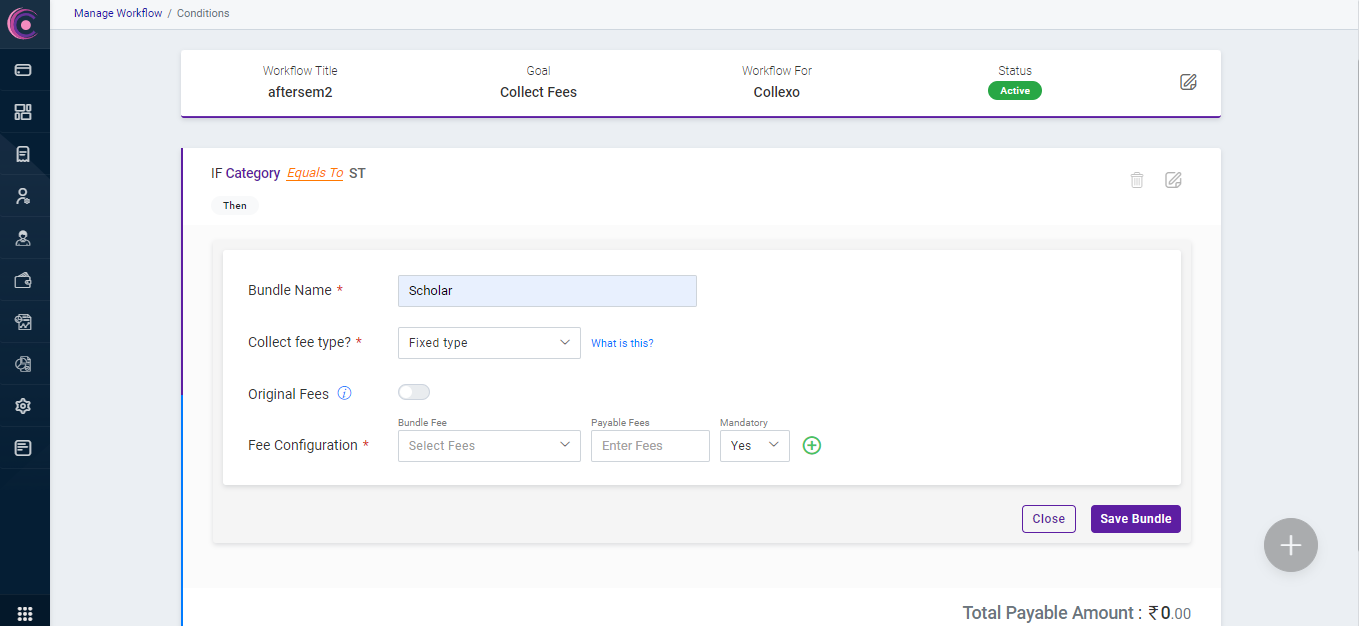Image resolution: width=1359 pixels, height=626 pixels.
Task: Toggle the Original Fees switch
Action: (414, 392)
